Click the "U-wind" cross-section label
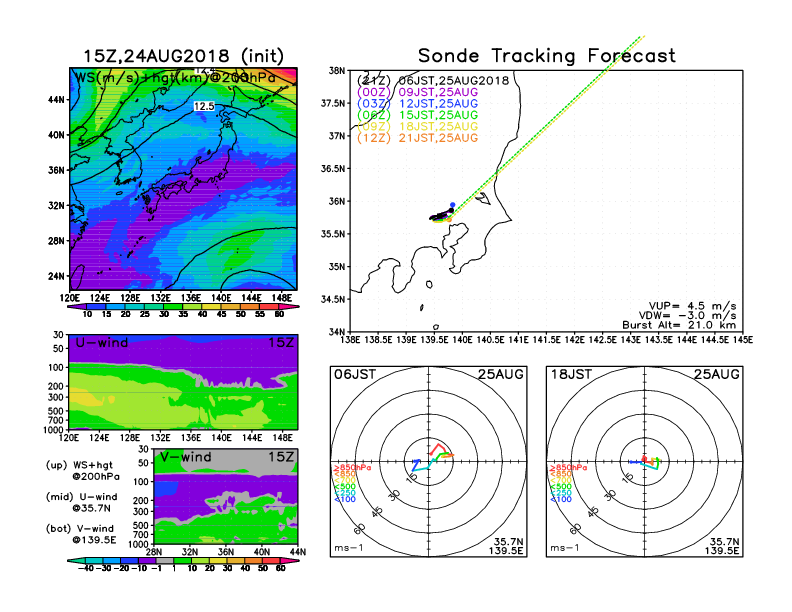Viewport: 792px width, 612px height. [x=102, y=343]
